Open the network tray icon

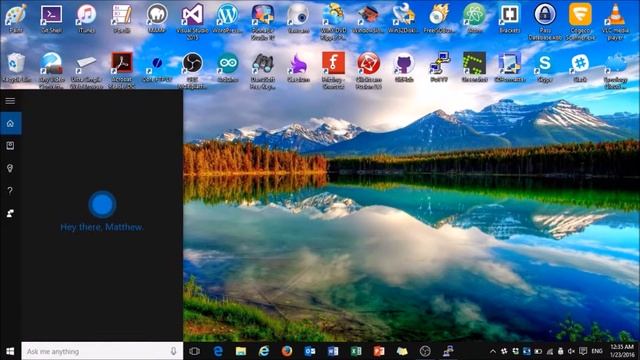[x=549, y=351]
